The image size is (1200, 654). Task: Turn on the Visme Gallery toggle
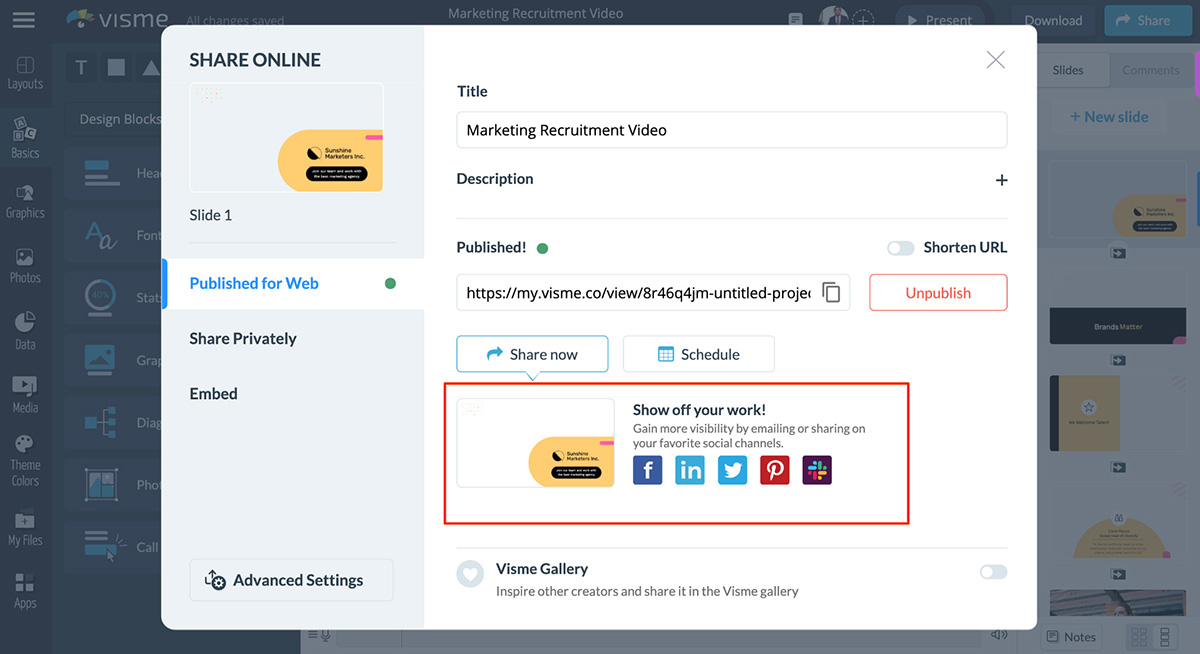(993, 572)
